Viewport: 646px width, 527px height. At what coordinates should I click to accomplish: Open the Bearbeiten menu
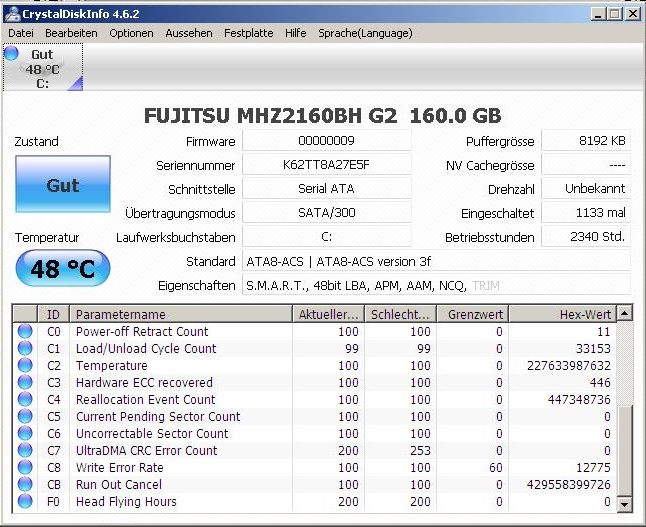click(x=71, y=33)
